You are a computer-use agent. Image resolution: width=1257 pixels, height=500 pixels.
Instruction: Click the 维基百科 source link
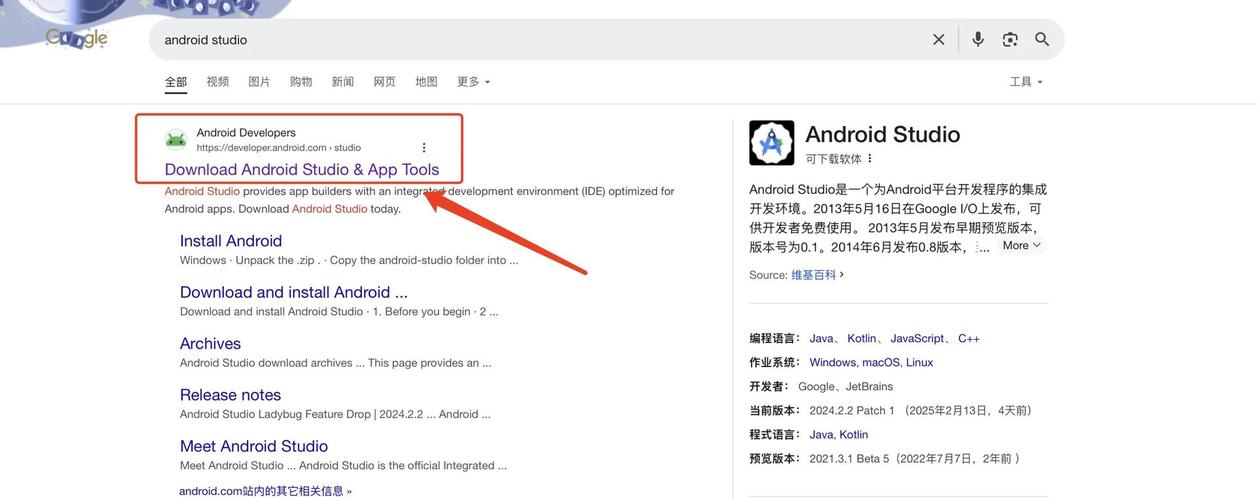813,274
